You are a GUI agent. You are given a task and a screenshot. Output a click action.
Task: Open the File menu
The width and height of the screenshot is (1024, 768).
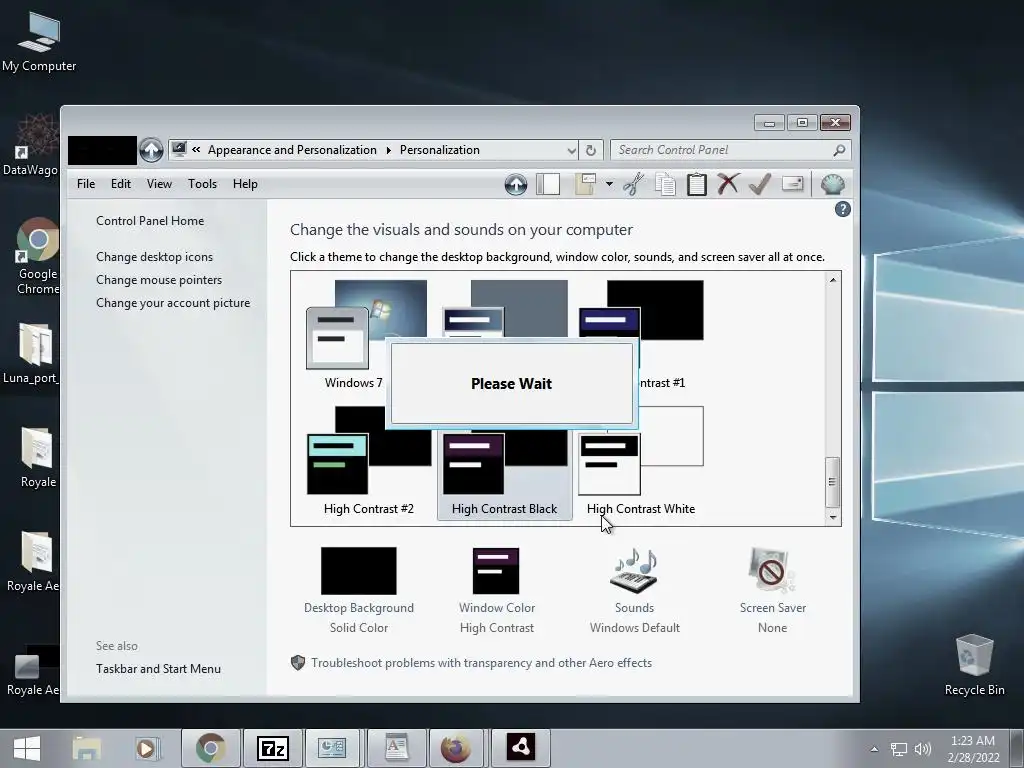[x=86, y=184]
